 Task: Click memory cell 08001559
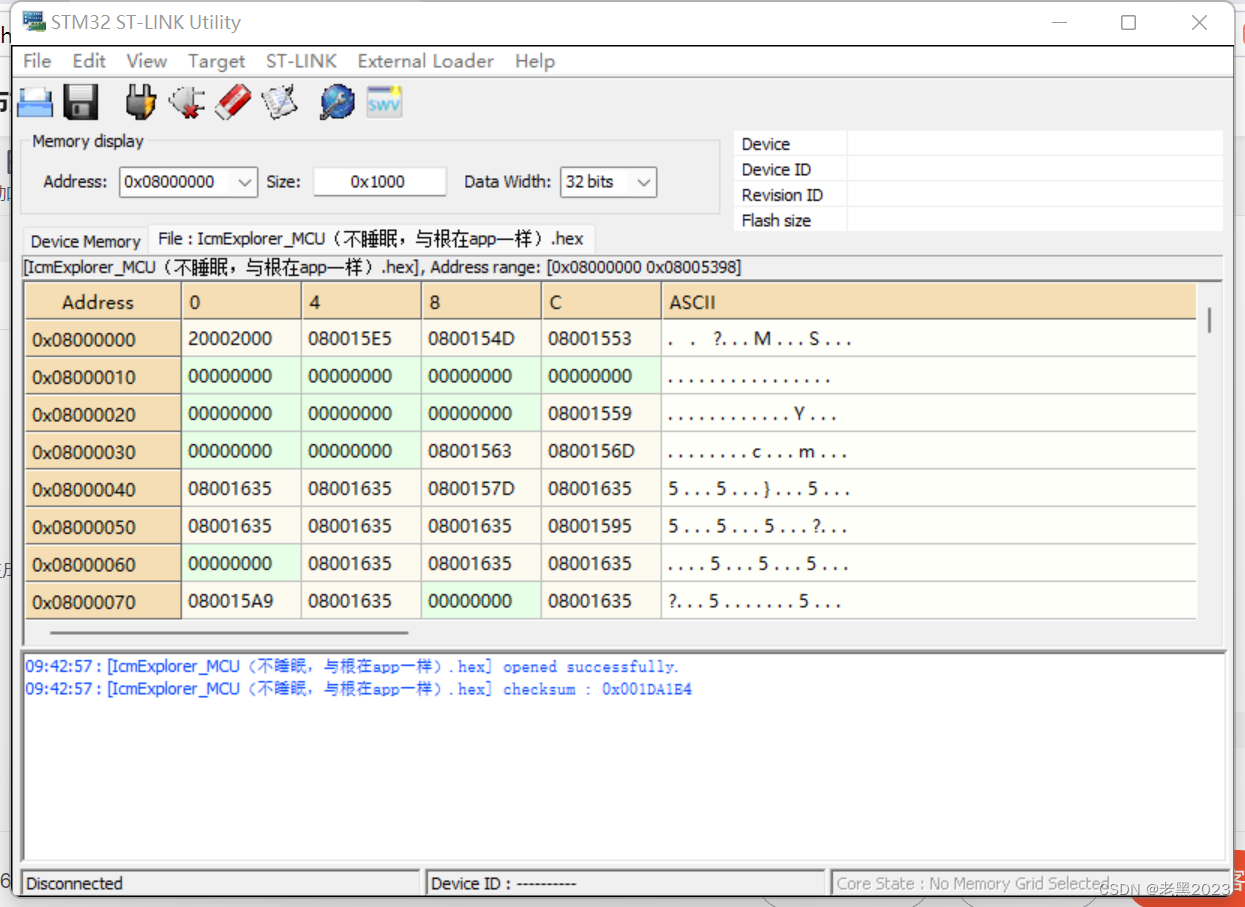click(601, 413)
